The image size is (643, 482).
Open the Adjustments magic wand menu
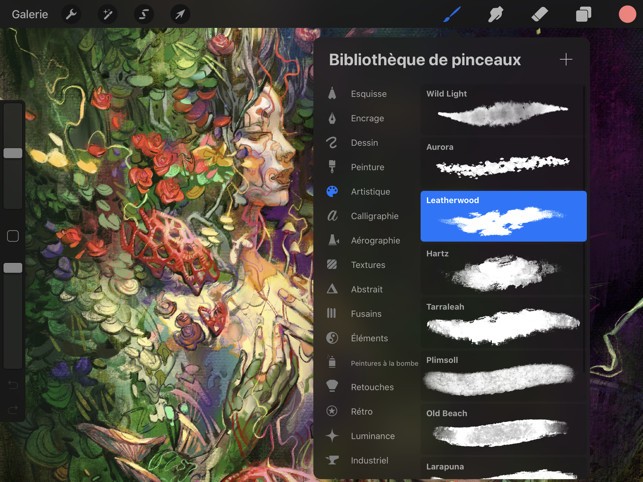coord(108,15)
